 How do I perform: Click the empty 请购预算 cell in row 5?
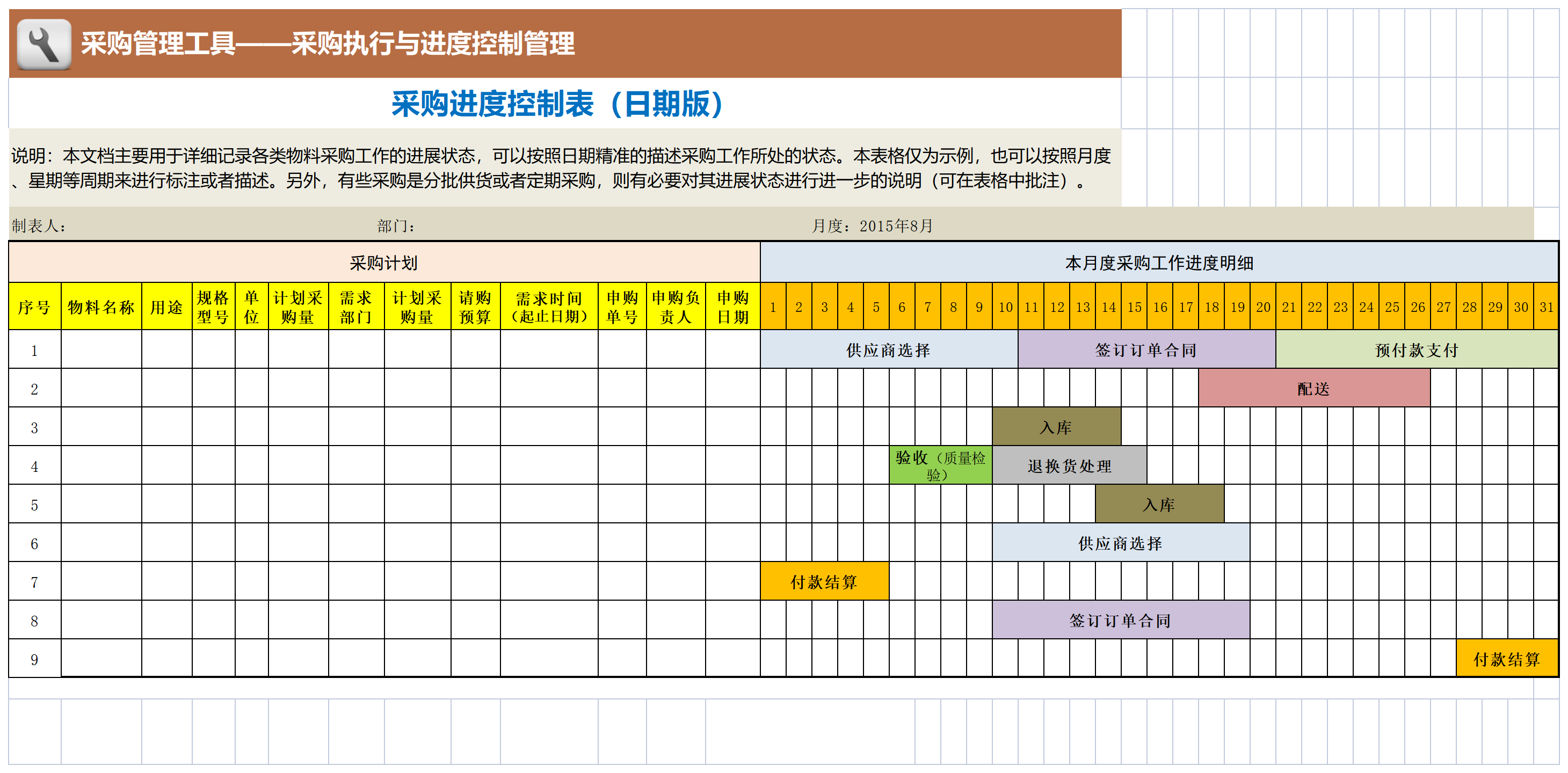475,504
